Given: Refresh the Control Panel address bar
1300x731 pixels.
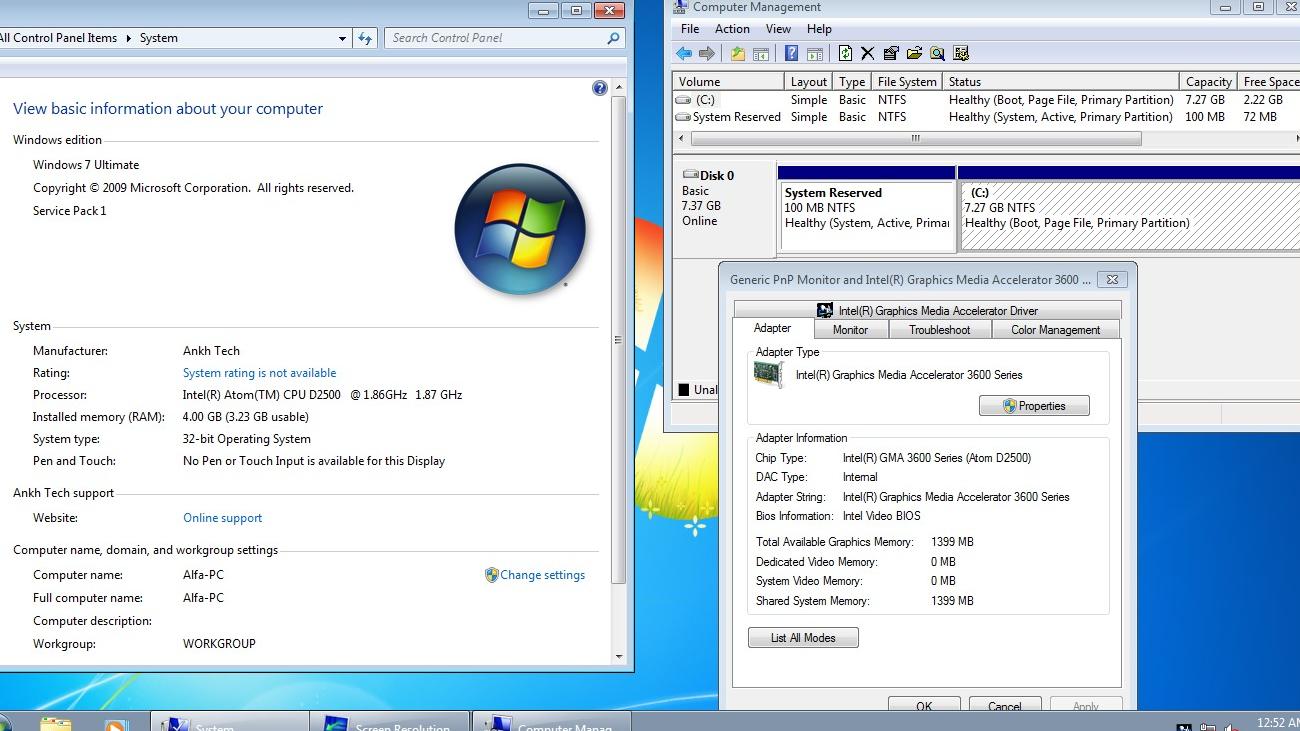Looking at the screenshot, I should coord(365,38).
